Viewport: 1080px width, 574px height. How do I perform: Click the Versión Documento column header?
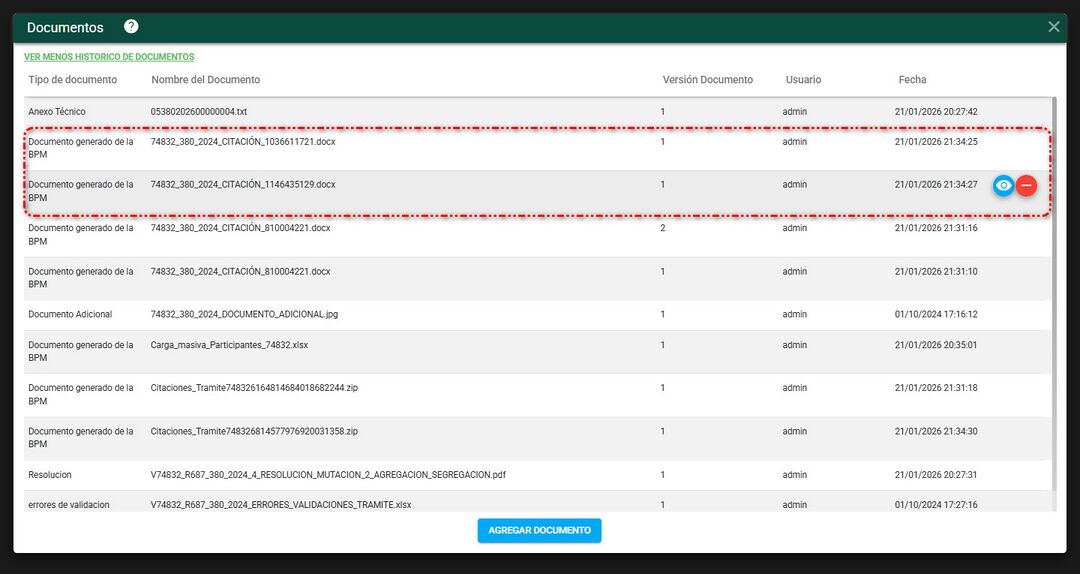coord(707,80)
